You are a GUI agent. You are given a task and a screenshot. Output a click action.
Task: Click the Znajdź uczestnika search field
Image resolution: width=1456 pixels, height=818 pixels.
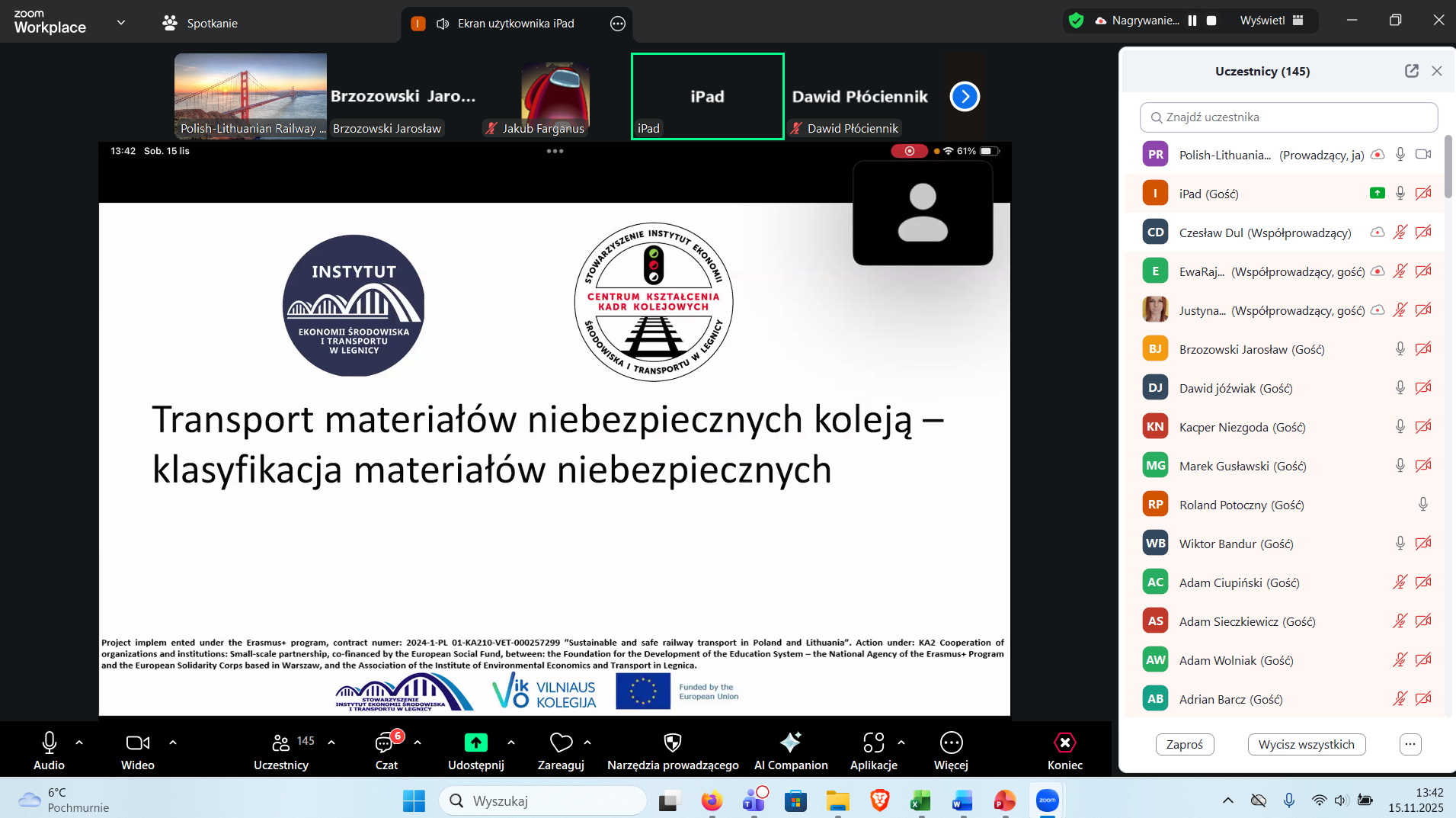coord(1288,117)
